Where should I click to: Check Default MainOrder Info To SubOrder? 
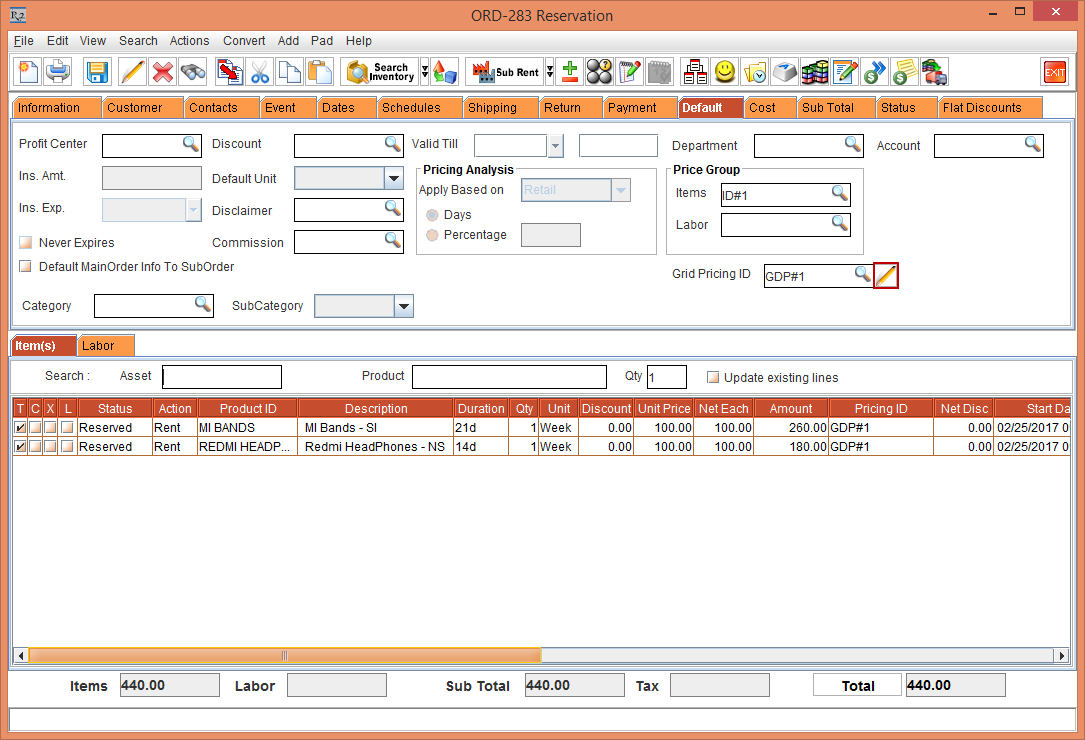[25, 267]
